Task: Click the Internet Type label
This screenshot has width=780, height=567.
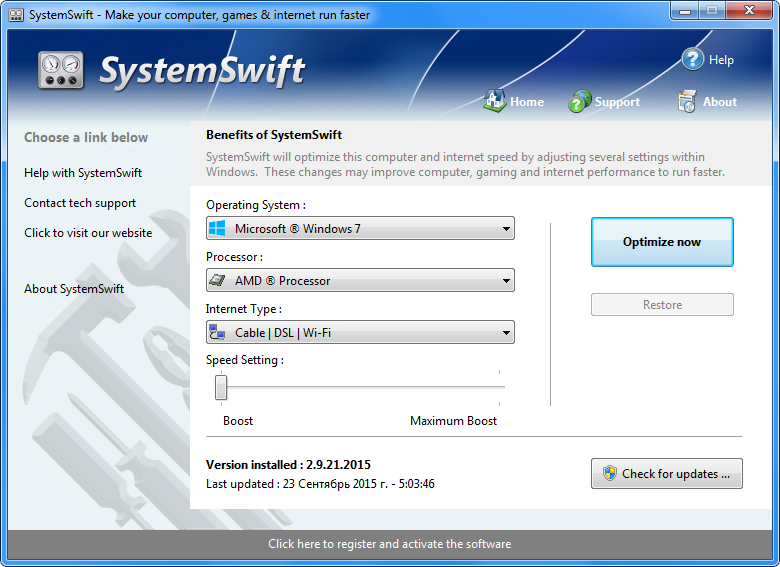Action: pos(244,309)
